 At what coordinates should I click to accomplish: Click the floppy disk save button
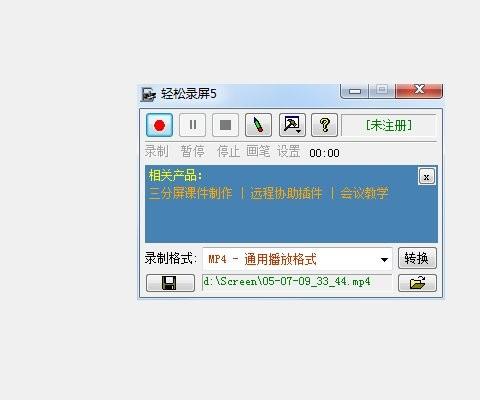(x=170, y=283)
